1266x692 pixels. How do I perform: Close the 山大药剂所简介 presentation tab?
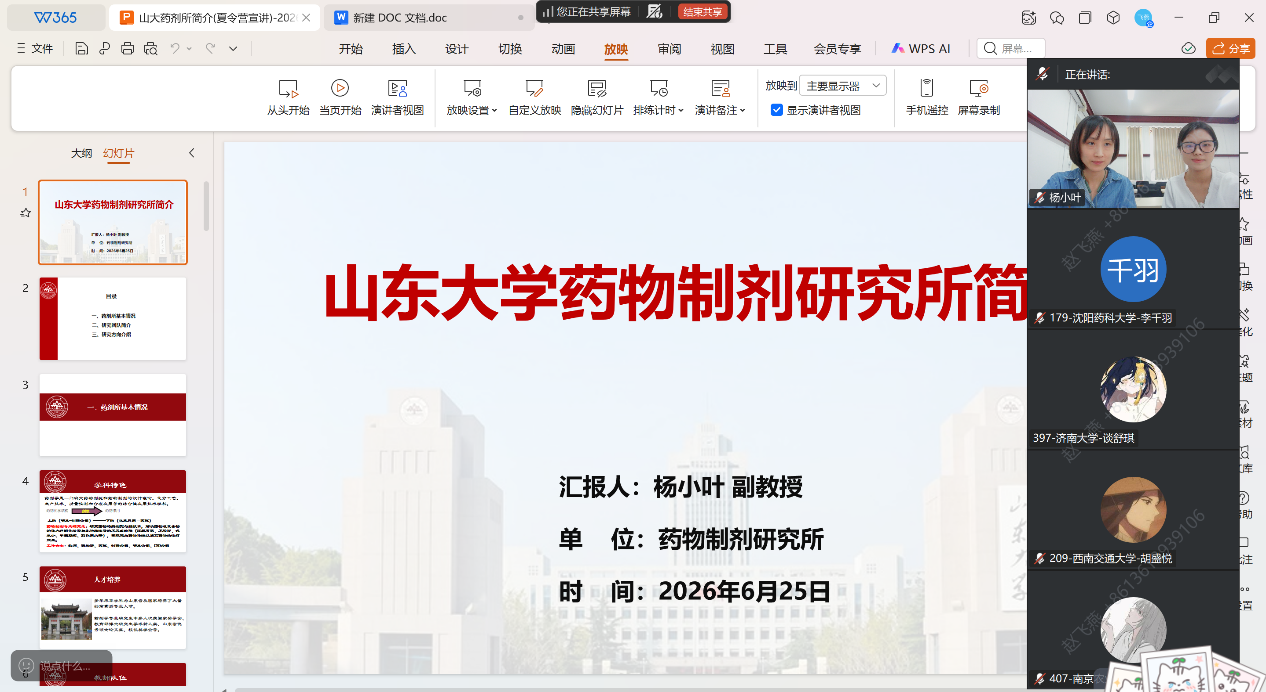[x=305, y=18]
